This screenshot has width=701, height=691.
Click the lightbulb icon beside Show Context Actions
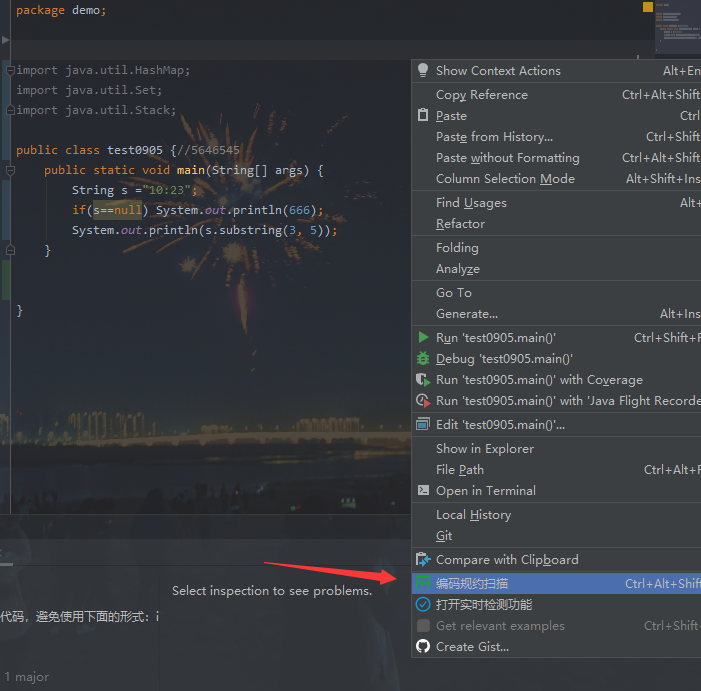[422, 71]
